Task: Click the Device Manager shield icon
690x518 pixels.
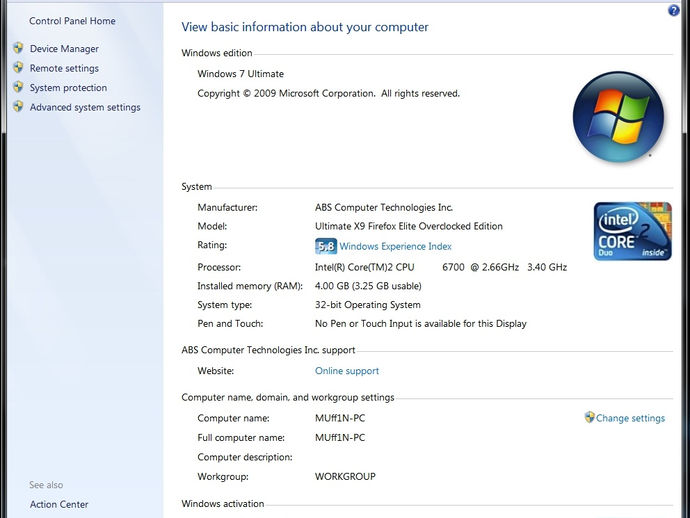Action: pyautogui.click(x=18, y=48)
